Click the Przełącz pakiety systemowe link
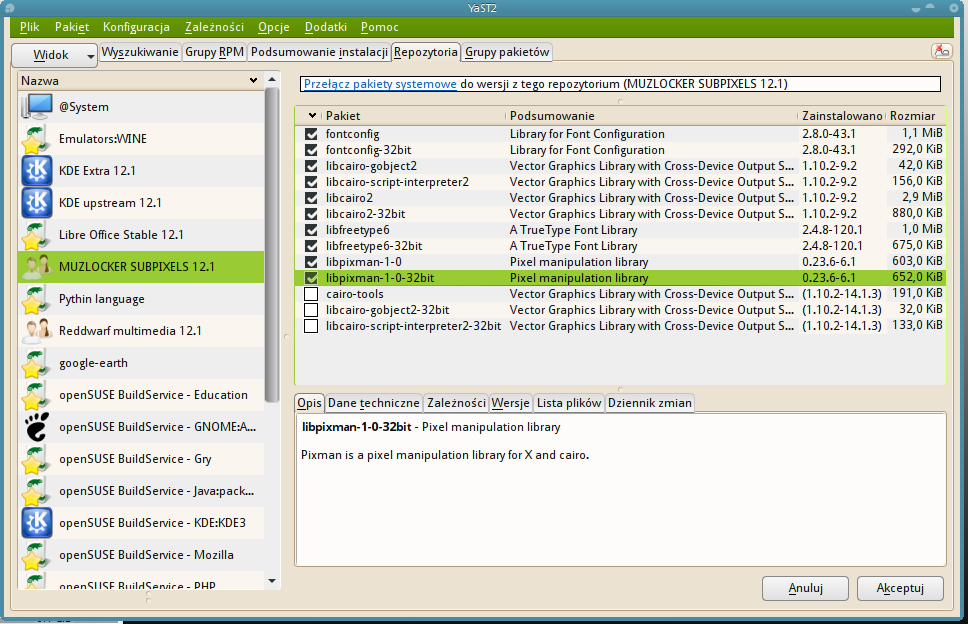This screenshot has width=968, height=624. [x=378, y=83]
